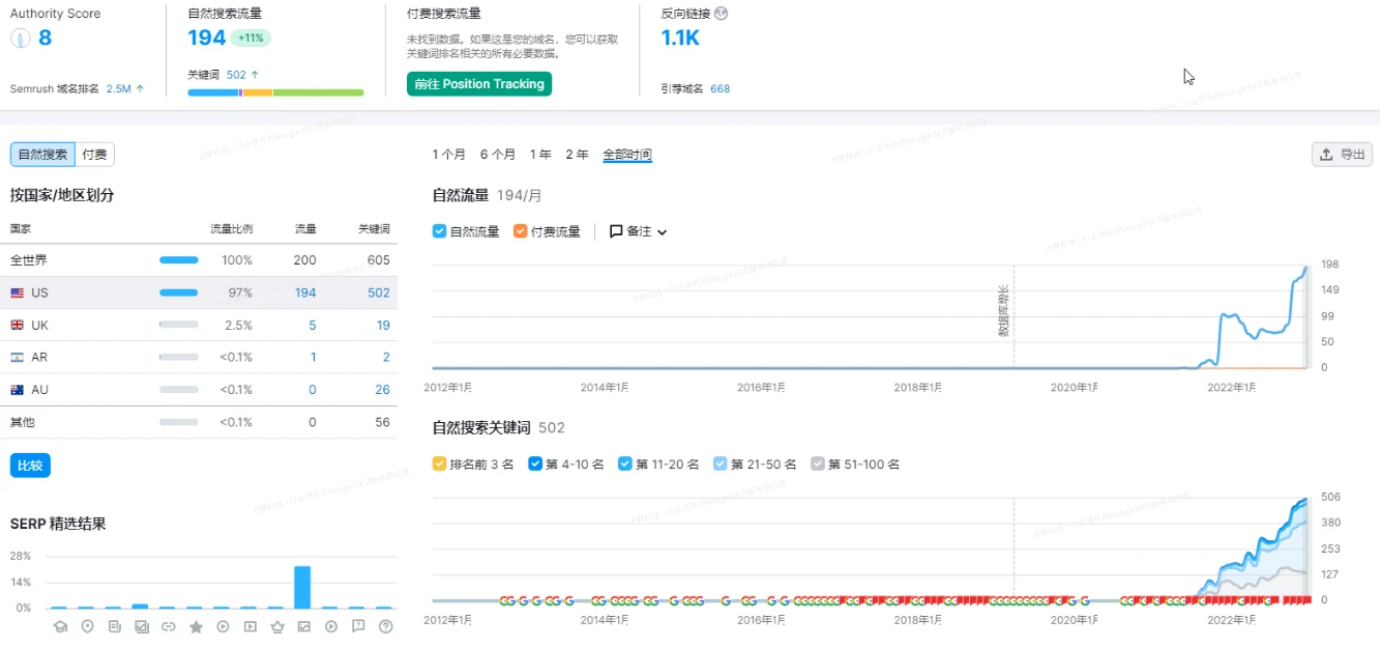Image resolution: width=1380 pixels, height=650 pixels.
Task: Toggle the 第 51-100 名 checkbox
Action: click(818, 464)
